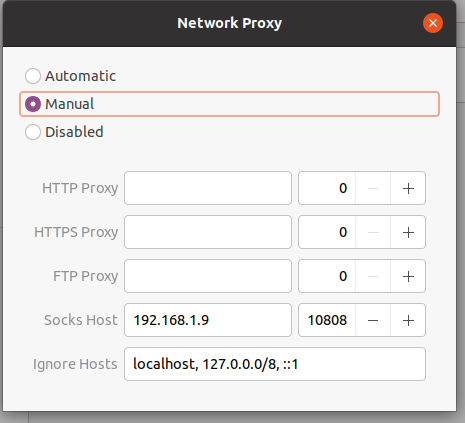This screenshot has height=423, width=465.
Task: Close the Network Proxy dialog
Action: (433, 23)
